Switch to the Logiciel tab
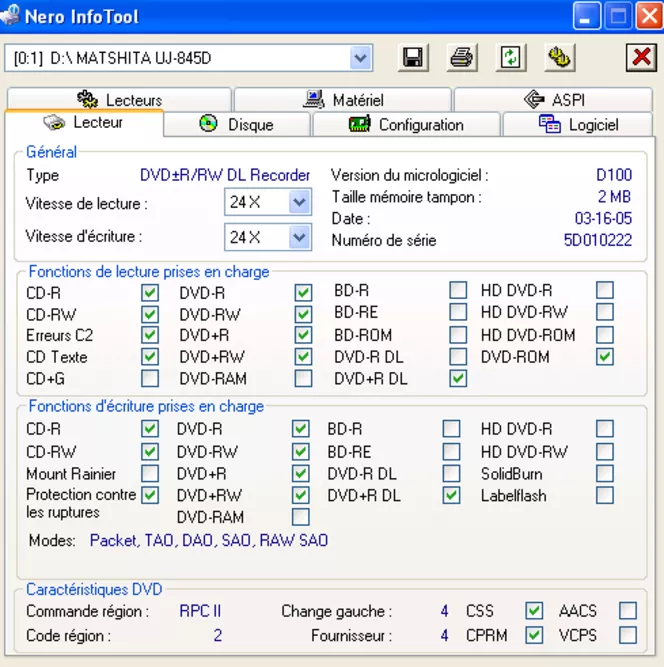 578,124
